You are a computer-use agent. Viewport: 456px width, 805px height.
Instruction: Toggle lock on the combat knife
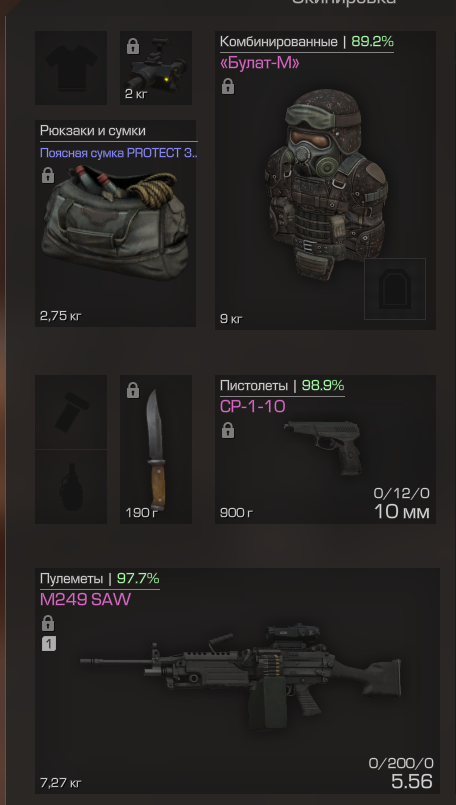click(x=133, y=390)
